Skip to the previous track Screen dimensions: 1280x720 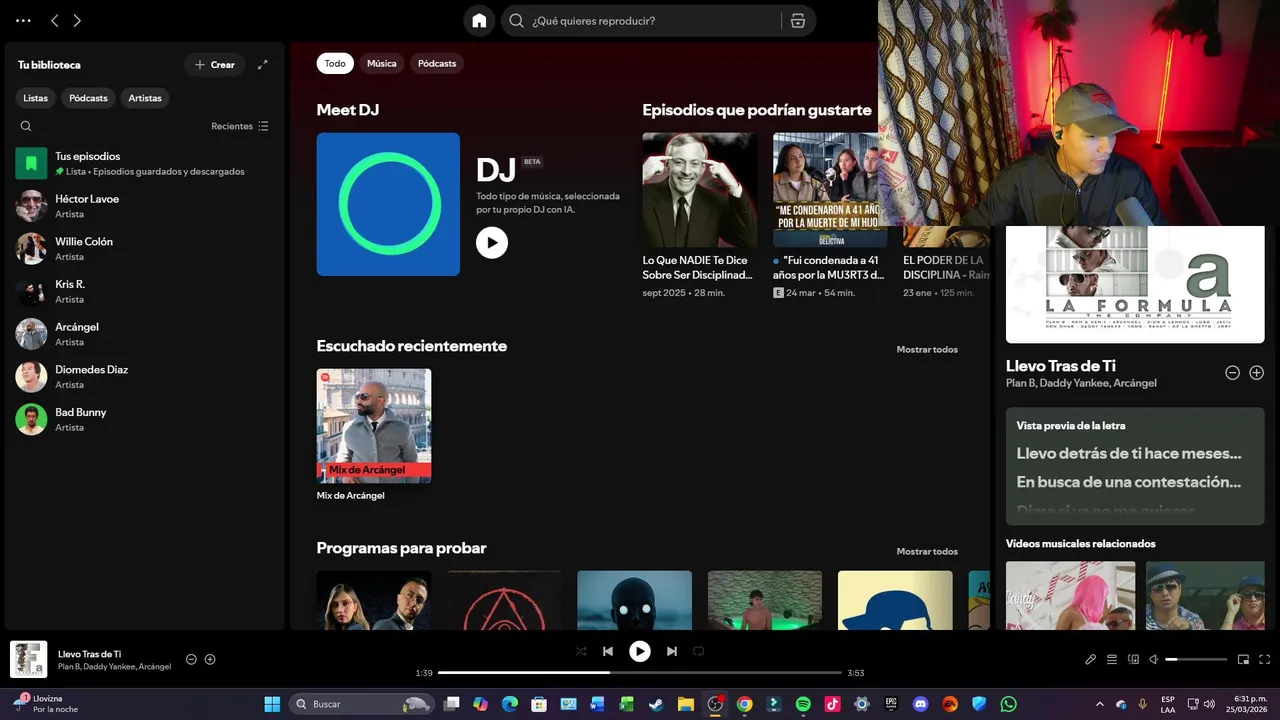608,651
